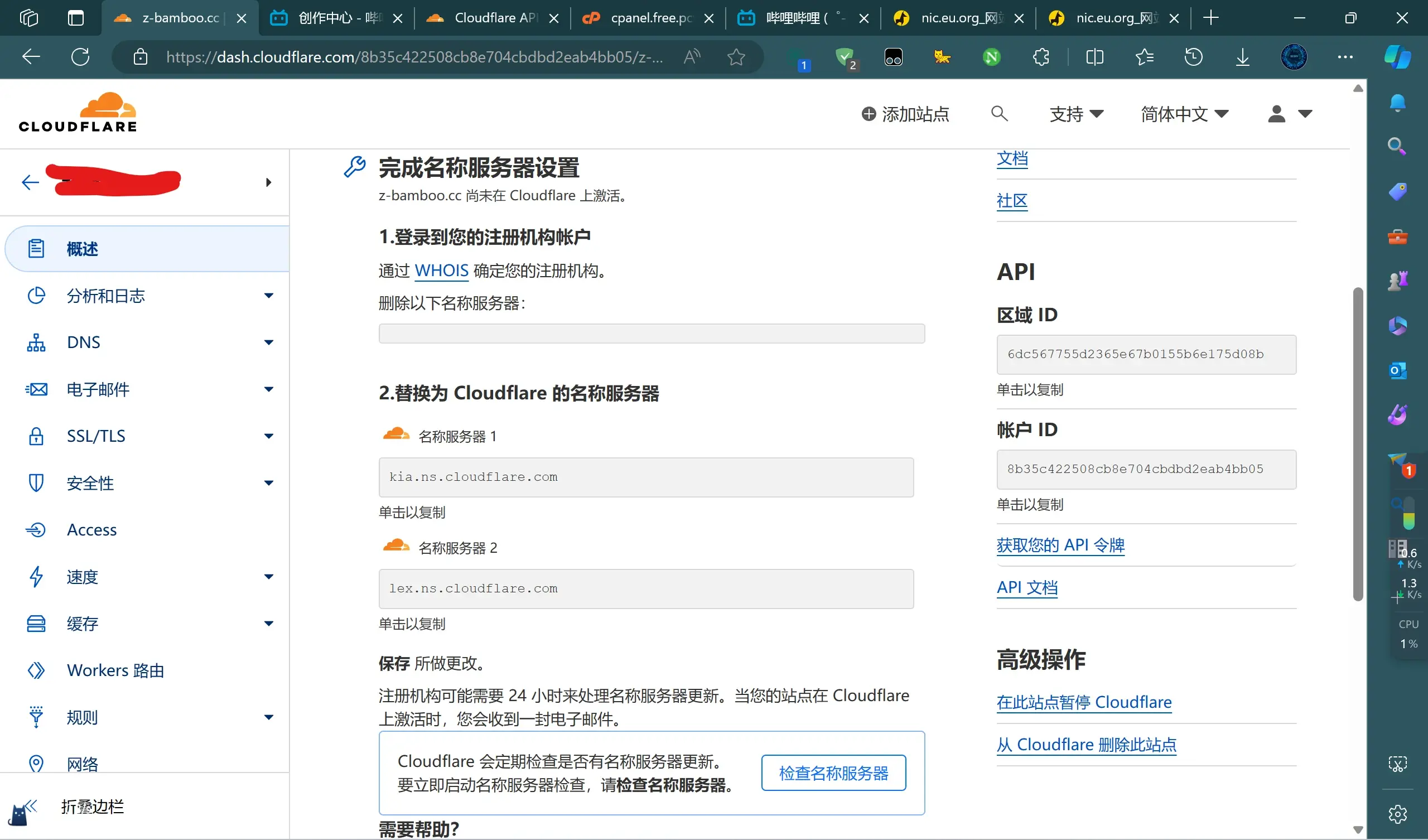This screenshot has width=1428, height=840.
Task: Expand the 规则 submenu arrow
Action: coord(269,717)
